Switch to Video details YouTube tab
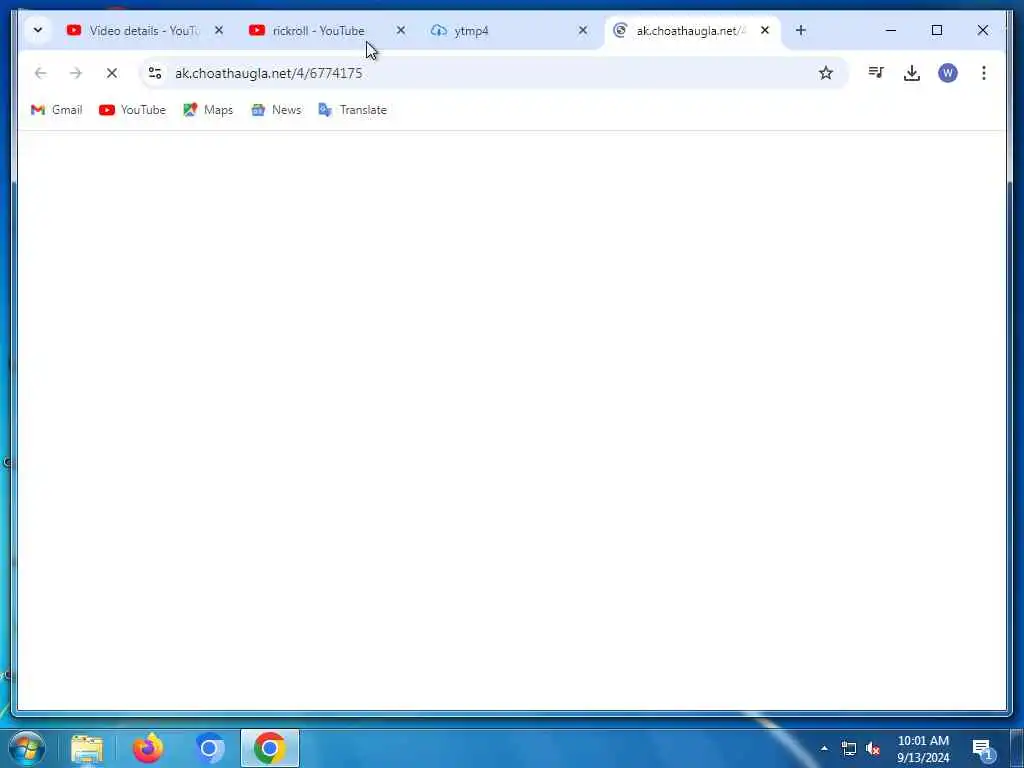This screenshot has height=768, width=1024. coord(144,31)
